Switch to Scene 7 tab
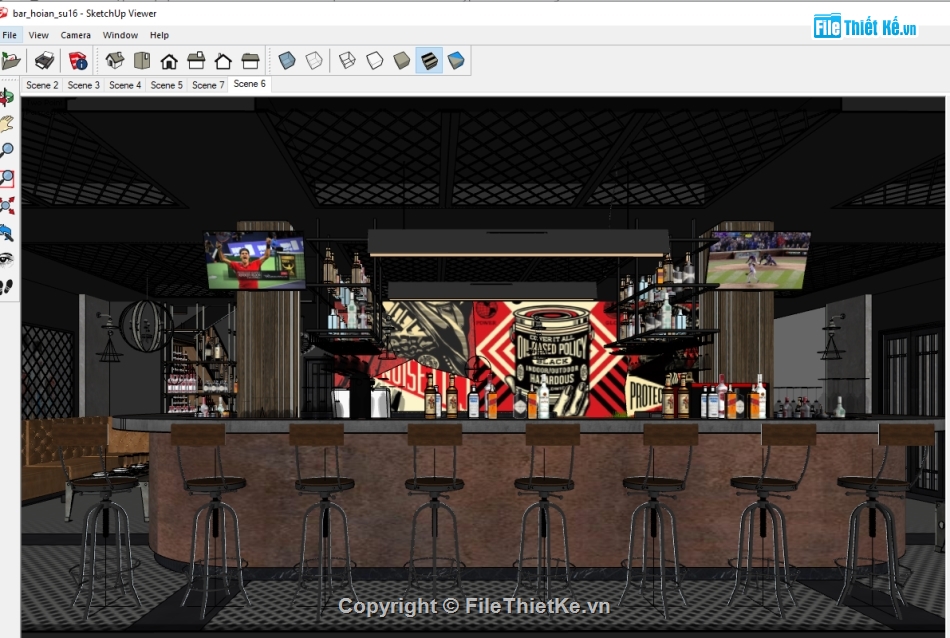 coord(208,85)
